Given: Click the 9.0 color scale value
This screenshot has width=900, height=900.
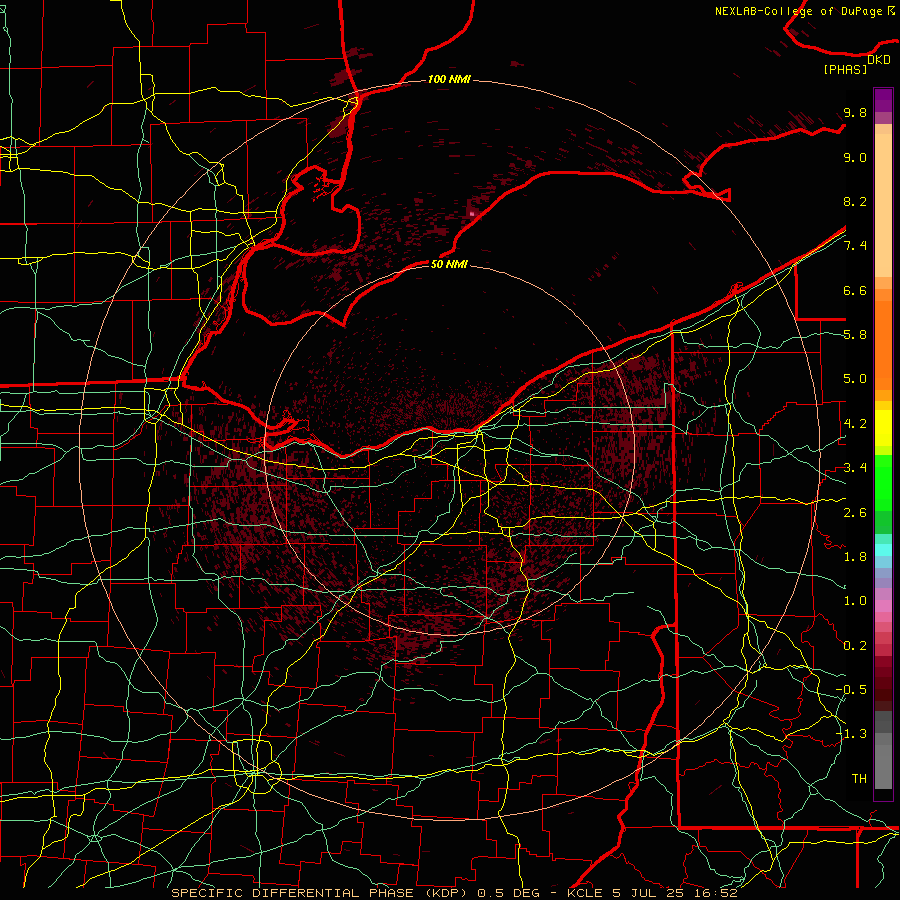Looking at the screenshot, I should point(855,157).
